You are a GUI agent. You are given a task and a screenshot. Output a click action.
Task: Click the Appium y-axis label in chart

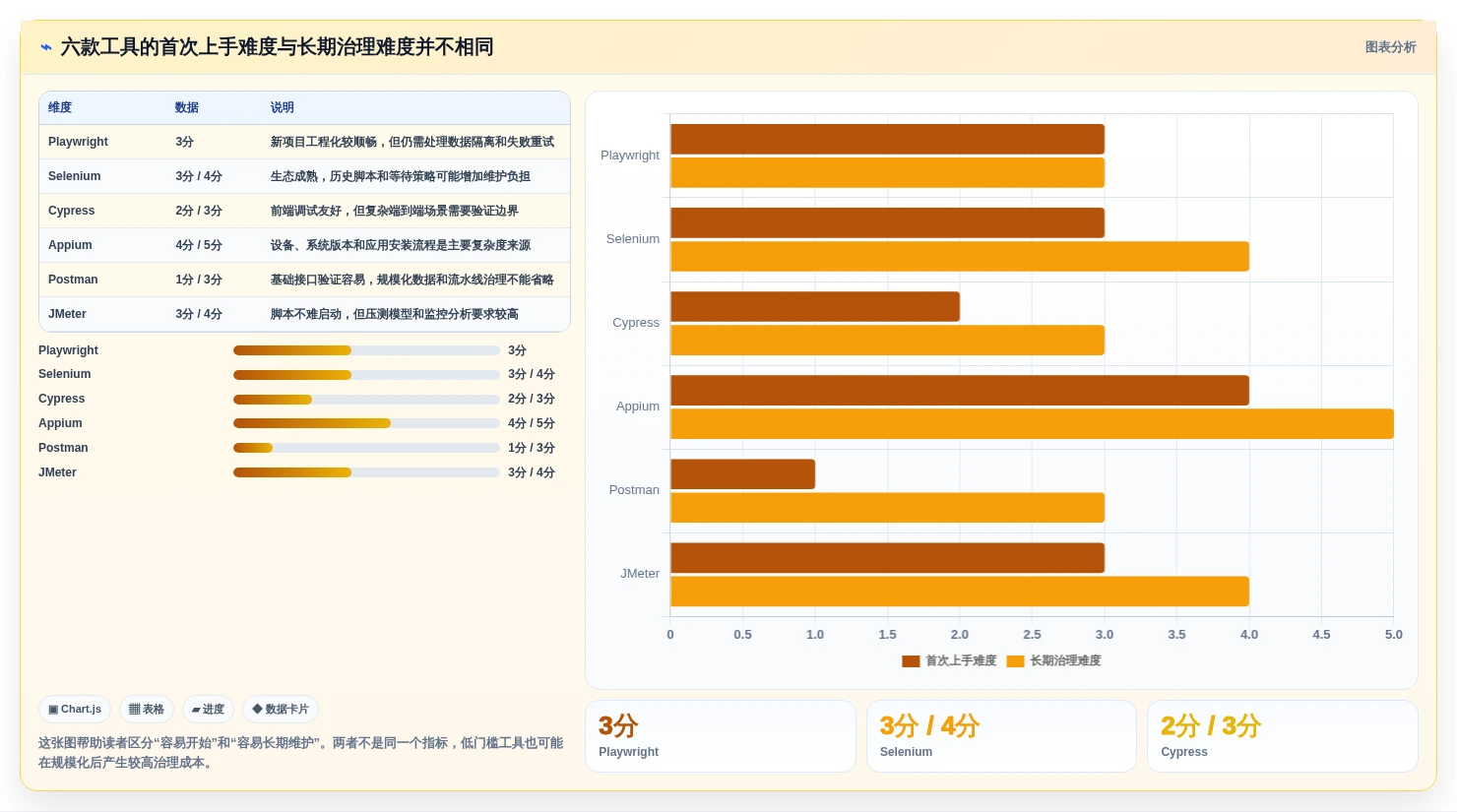[x=638, y=406]
